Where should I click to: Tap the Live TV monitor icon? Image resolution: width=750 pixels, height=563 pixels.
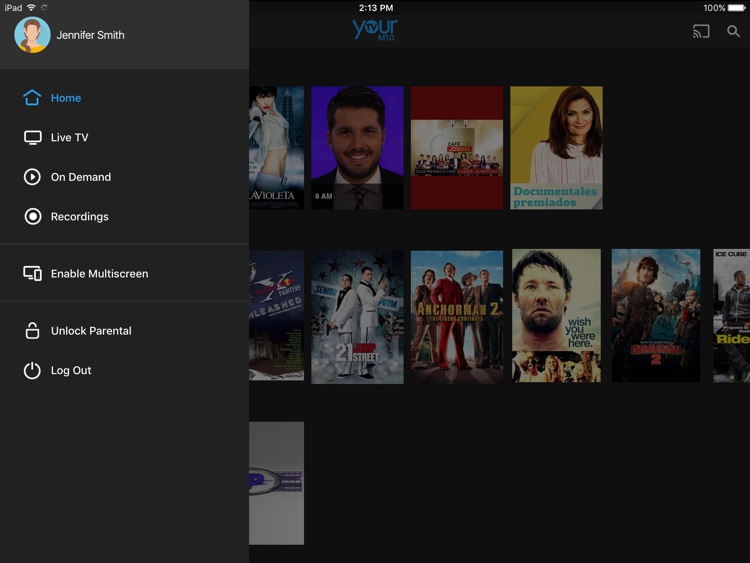[x=33, y=138]
